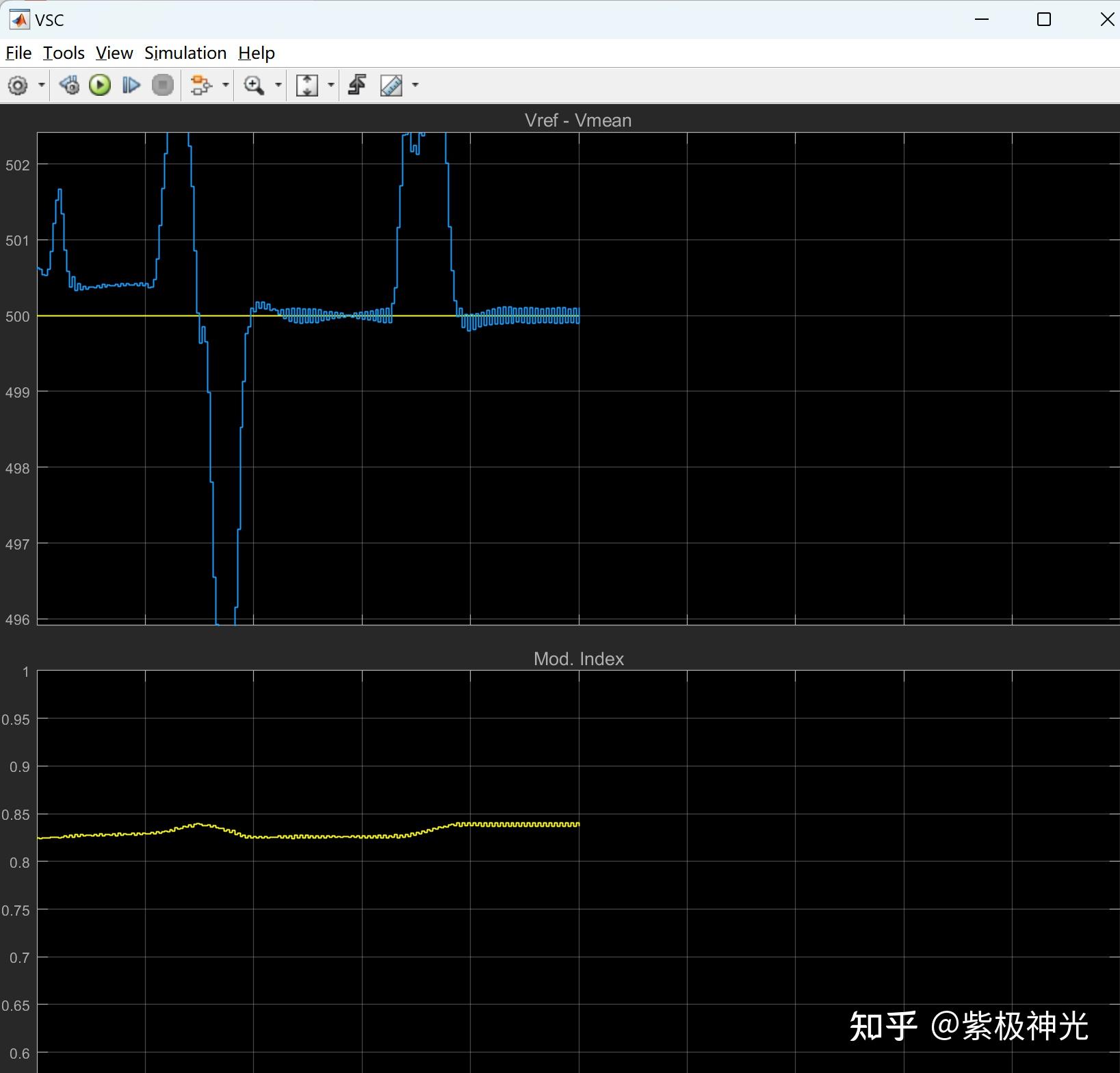
Task: Open the Configuration Properties gear icon
Action: 17,85
